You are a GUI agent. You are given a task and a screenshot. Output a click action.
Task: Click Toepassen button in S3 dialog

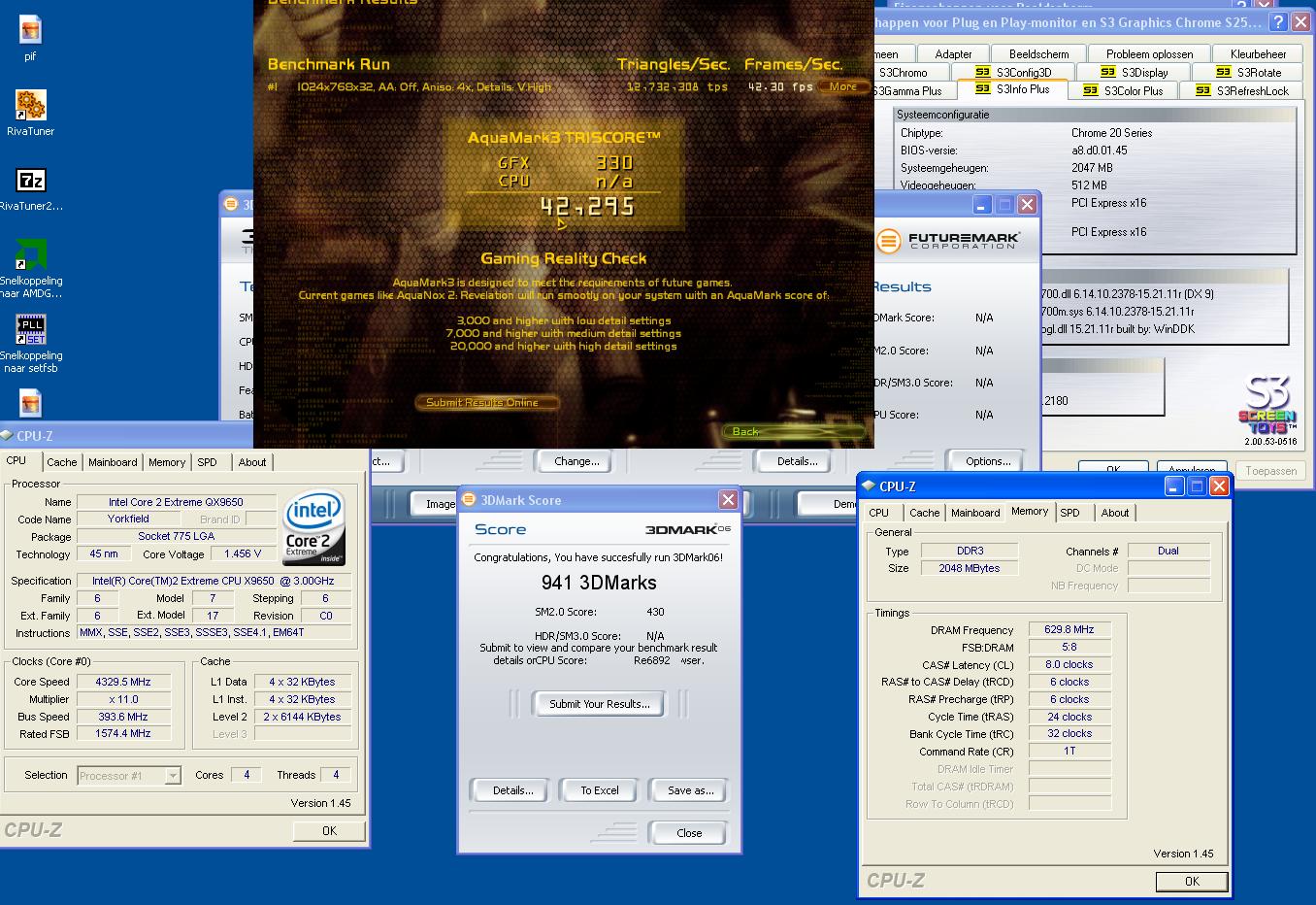click(x=1270, y=471)
